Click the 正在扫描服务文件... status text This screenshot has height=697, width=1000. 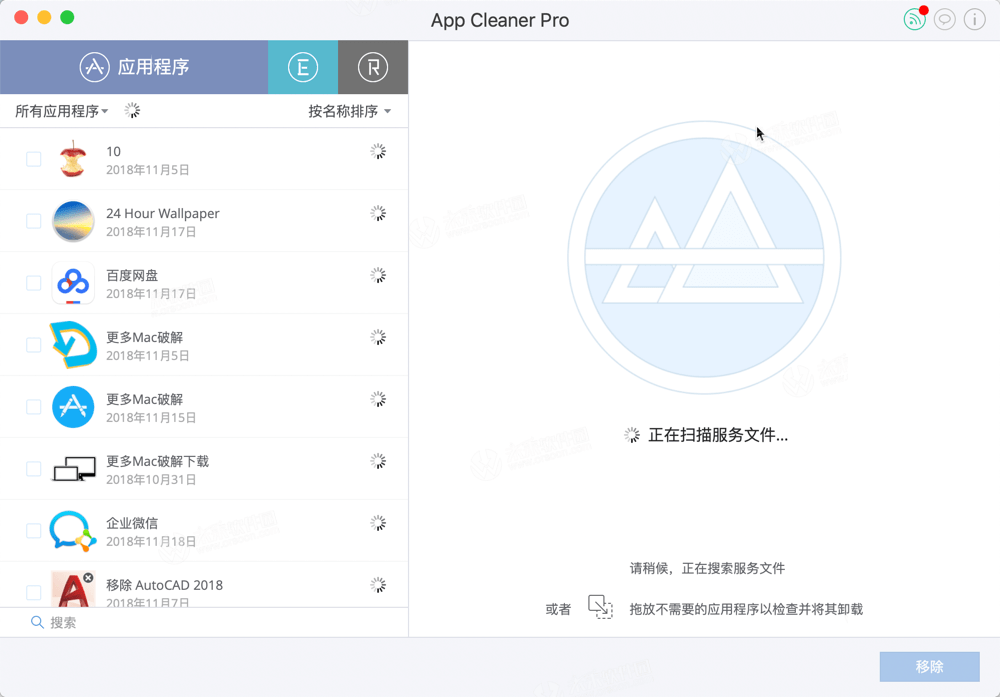[x=718, y=435]
